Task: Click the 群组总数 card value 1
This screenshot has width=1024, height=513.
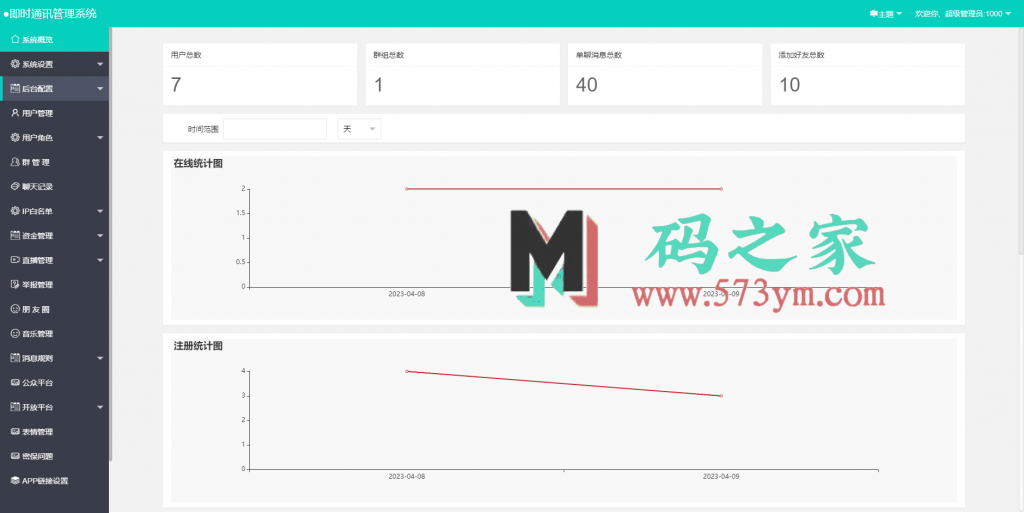Action: pos(378,85)
